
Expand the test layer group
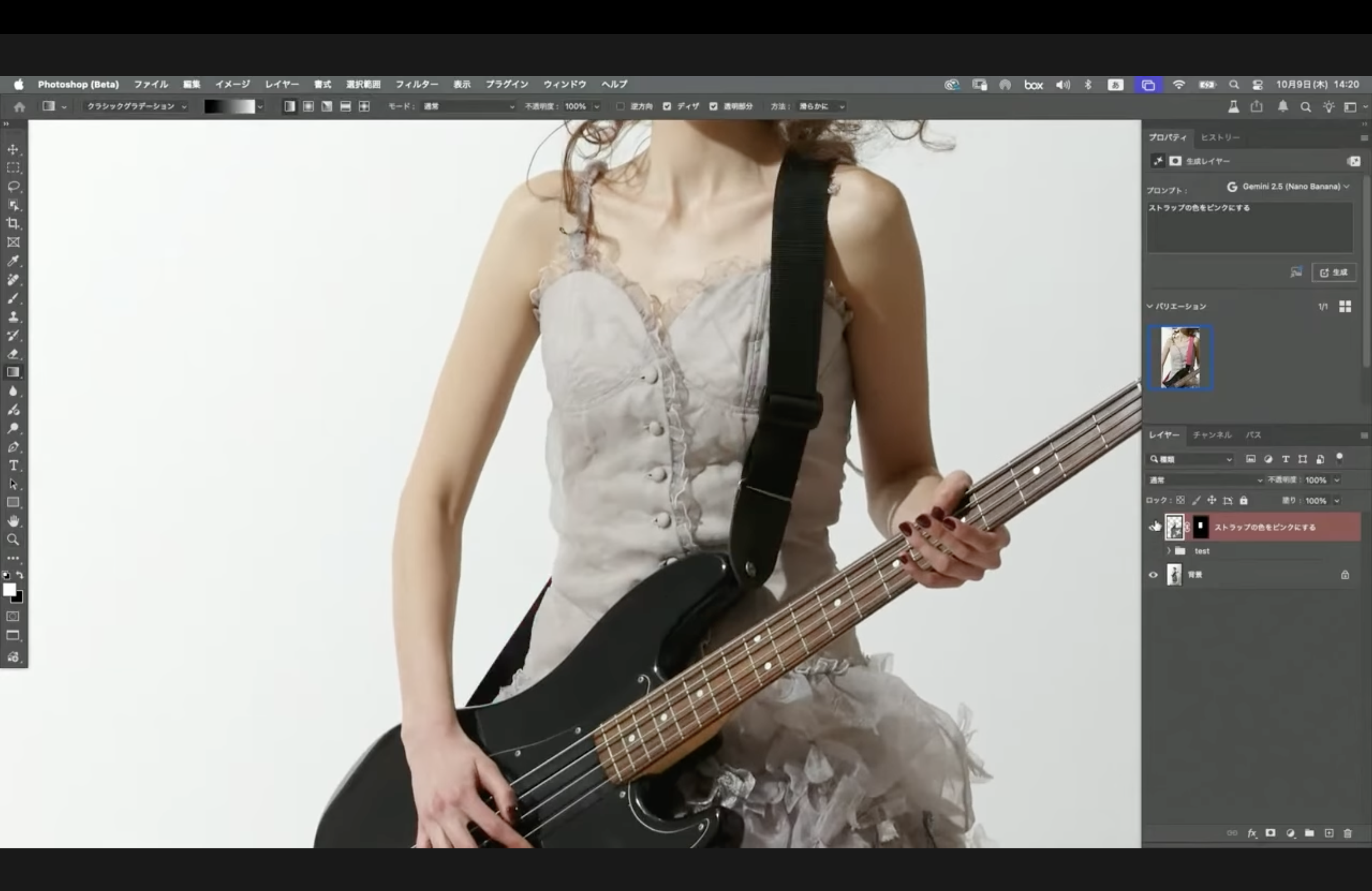pos(1169,551)
